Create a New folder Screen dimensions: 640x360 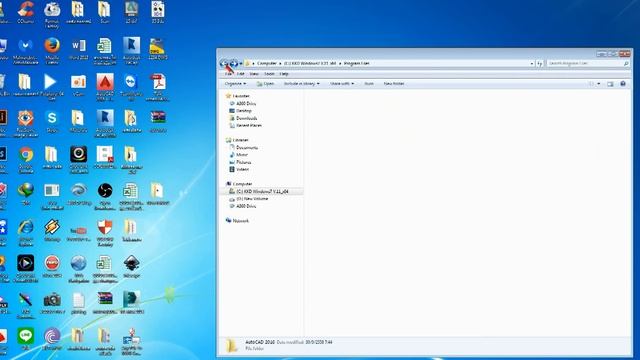pos(393,84)
